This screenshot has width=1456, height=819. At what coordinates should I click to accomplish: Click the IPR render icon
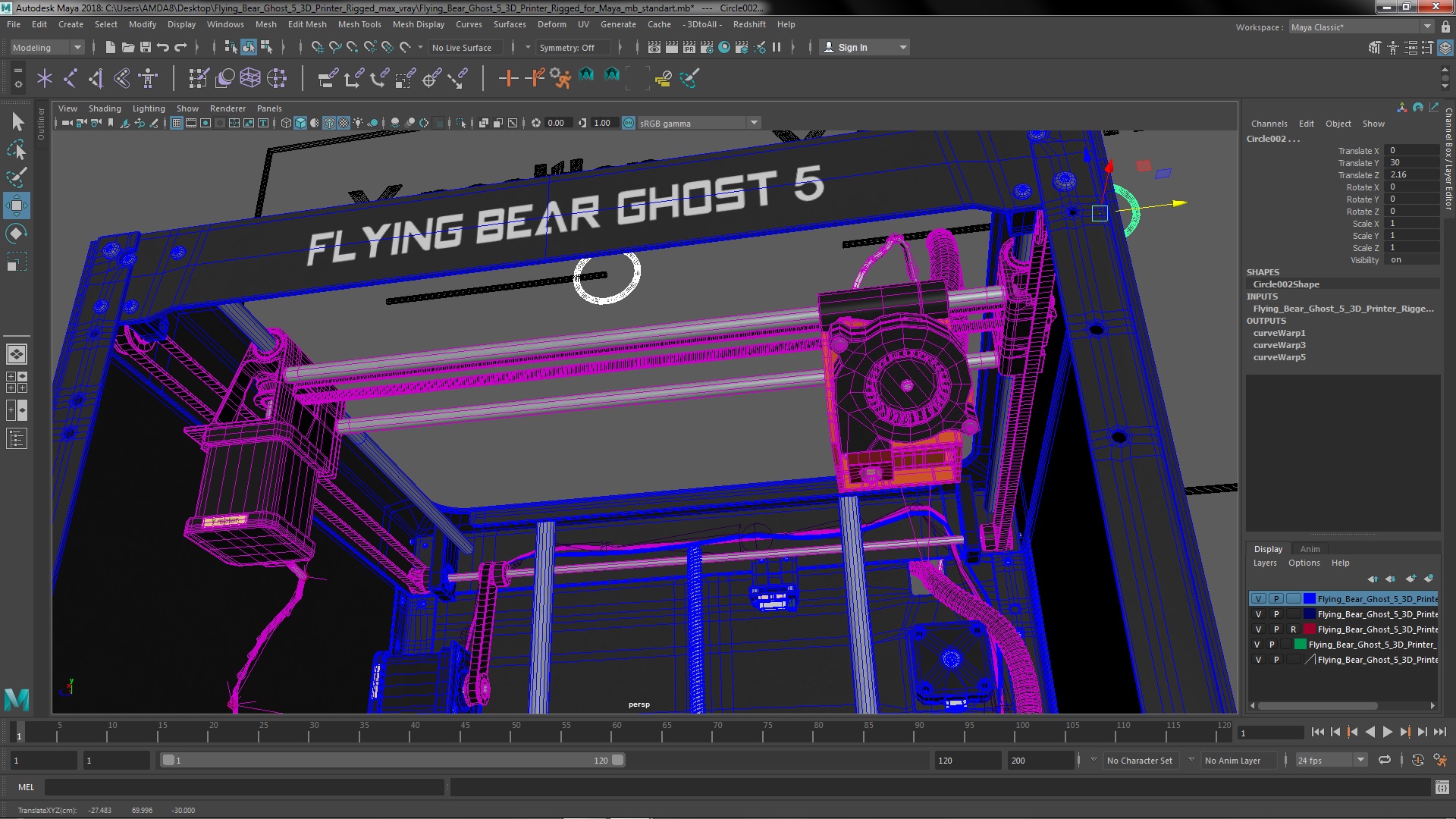click(689, 47)
